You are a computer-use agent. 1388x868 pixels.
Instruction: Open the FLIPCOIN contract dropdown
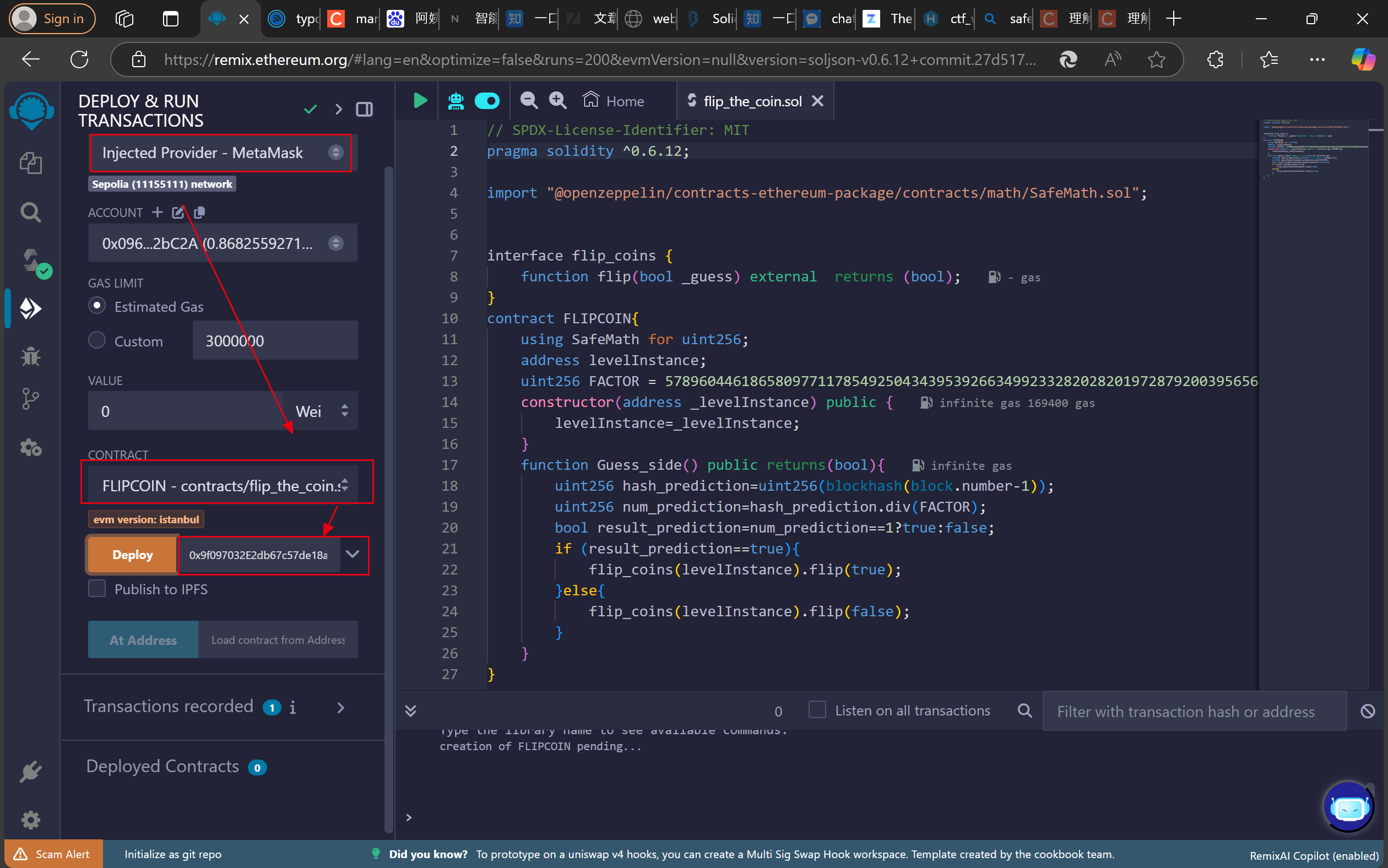[223, 486]
